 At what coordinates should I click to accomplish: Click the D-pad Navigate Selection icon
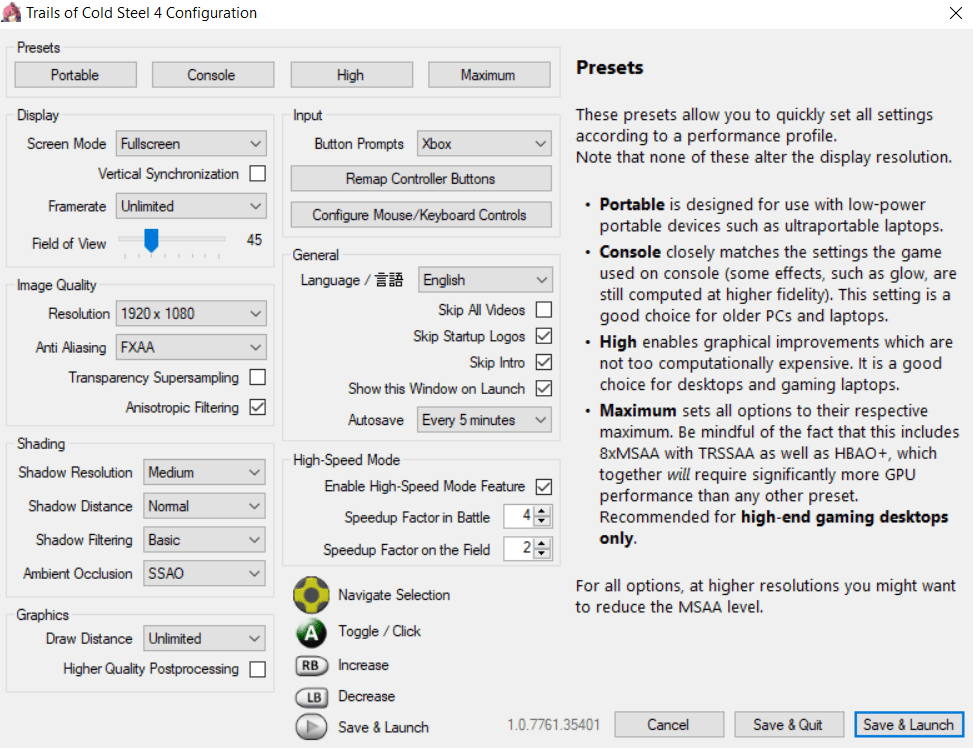[x=311, y=595]
